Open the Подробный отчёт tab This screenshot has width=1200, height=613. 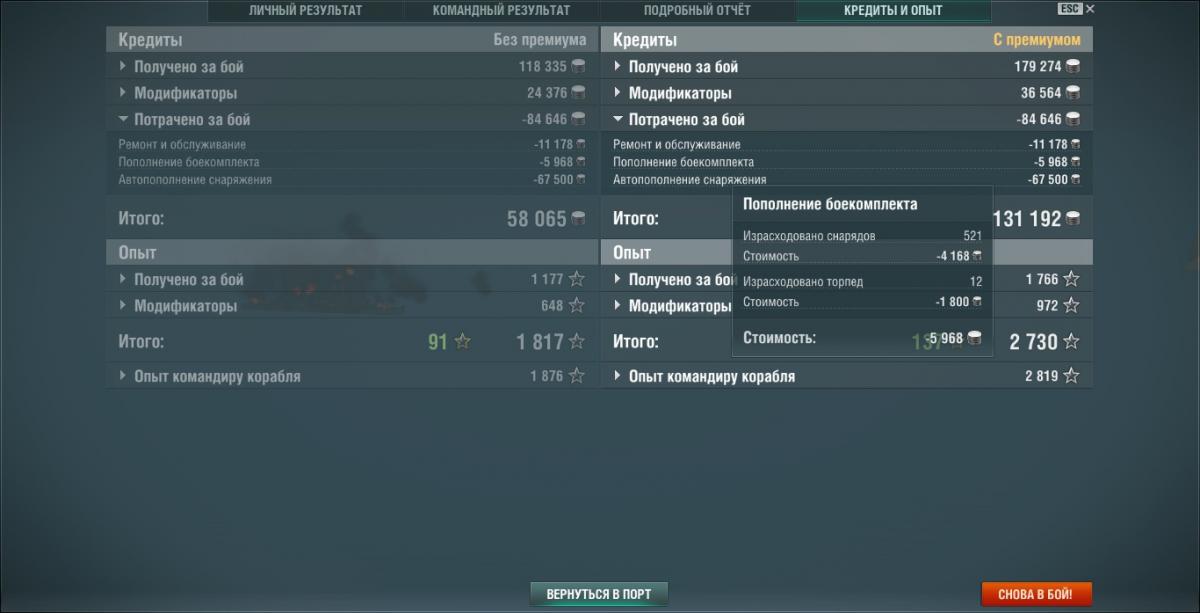coord(697,11)
